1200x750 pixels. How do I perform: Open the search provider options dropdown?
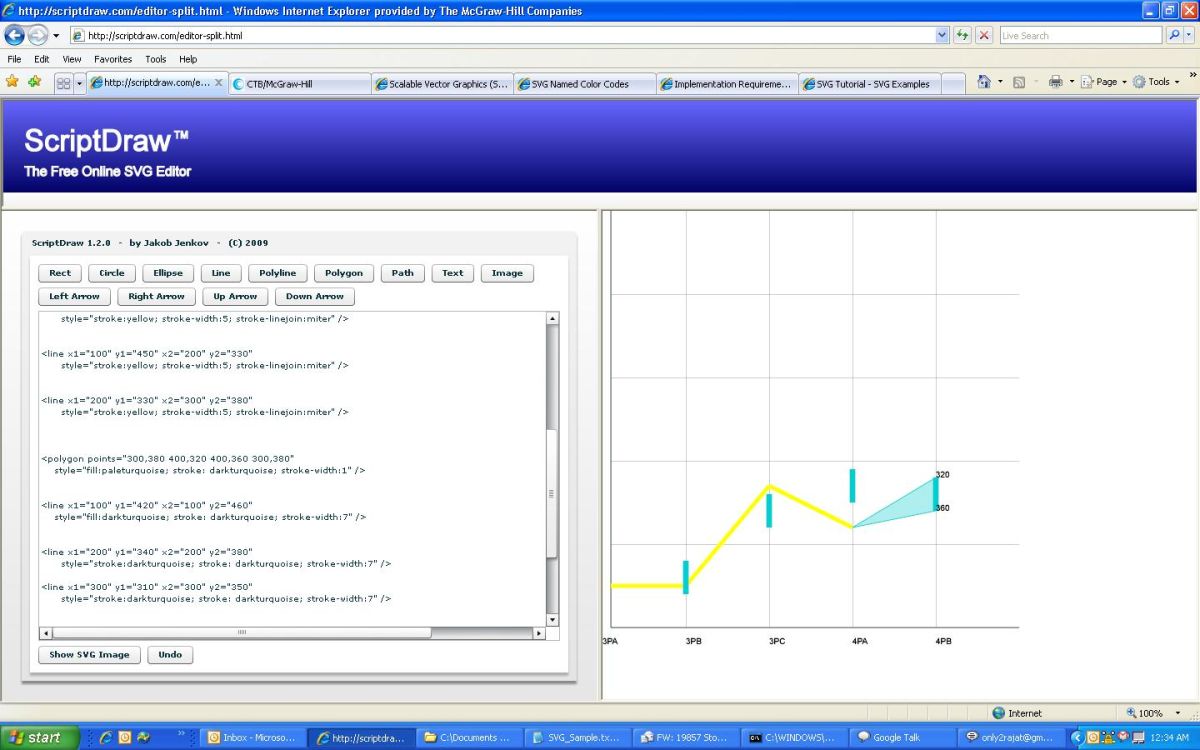coord(1189,35)
